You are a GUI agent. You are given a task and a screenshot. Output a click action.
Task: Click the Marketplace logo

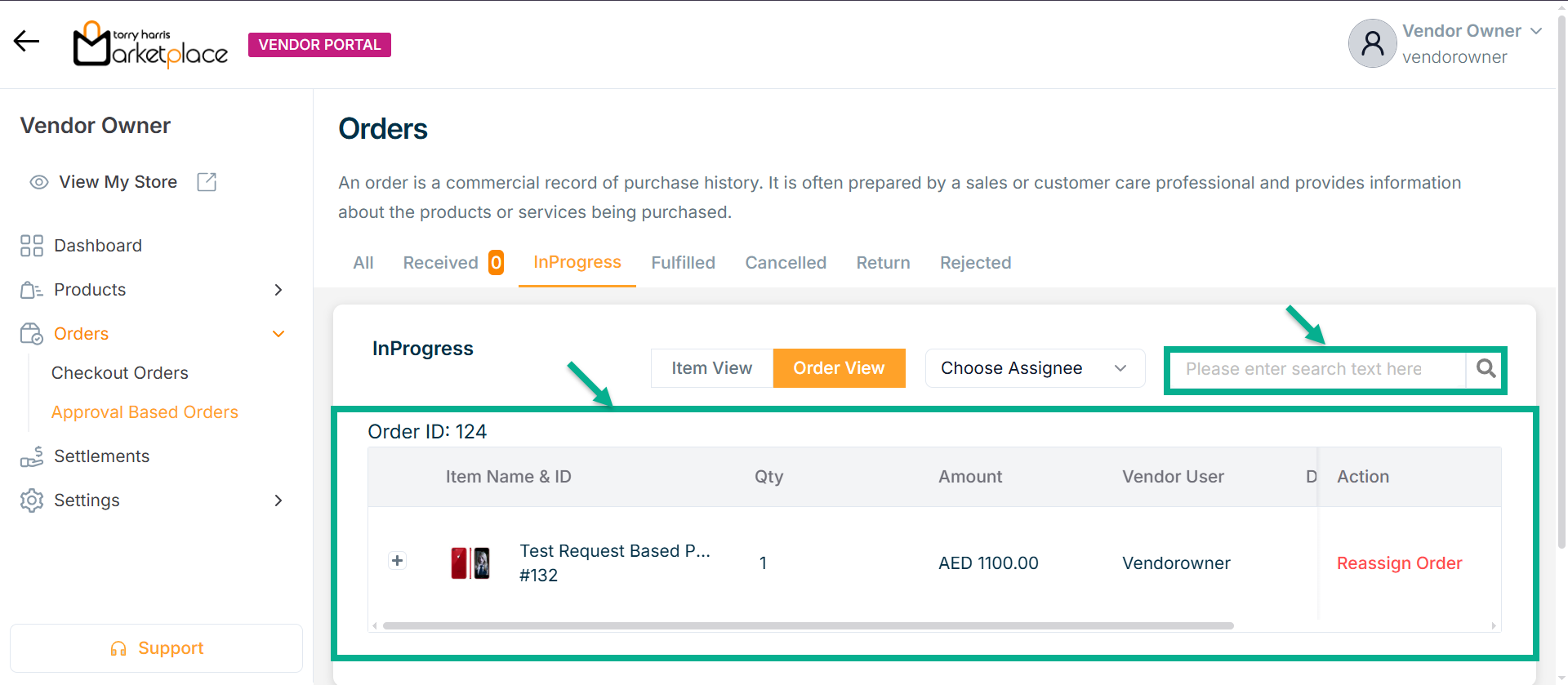tap(150, 45)
